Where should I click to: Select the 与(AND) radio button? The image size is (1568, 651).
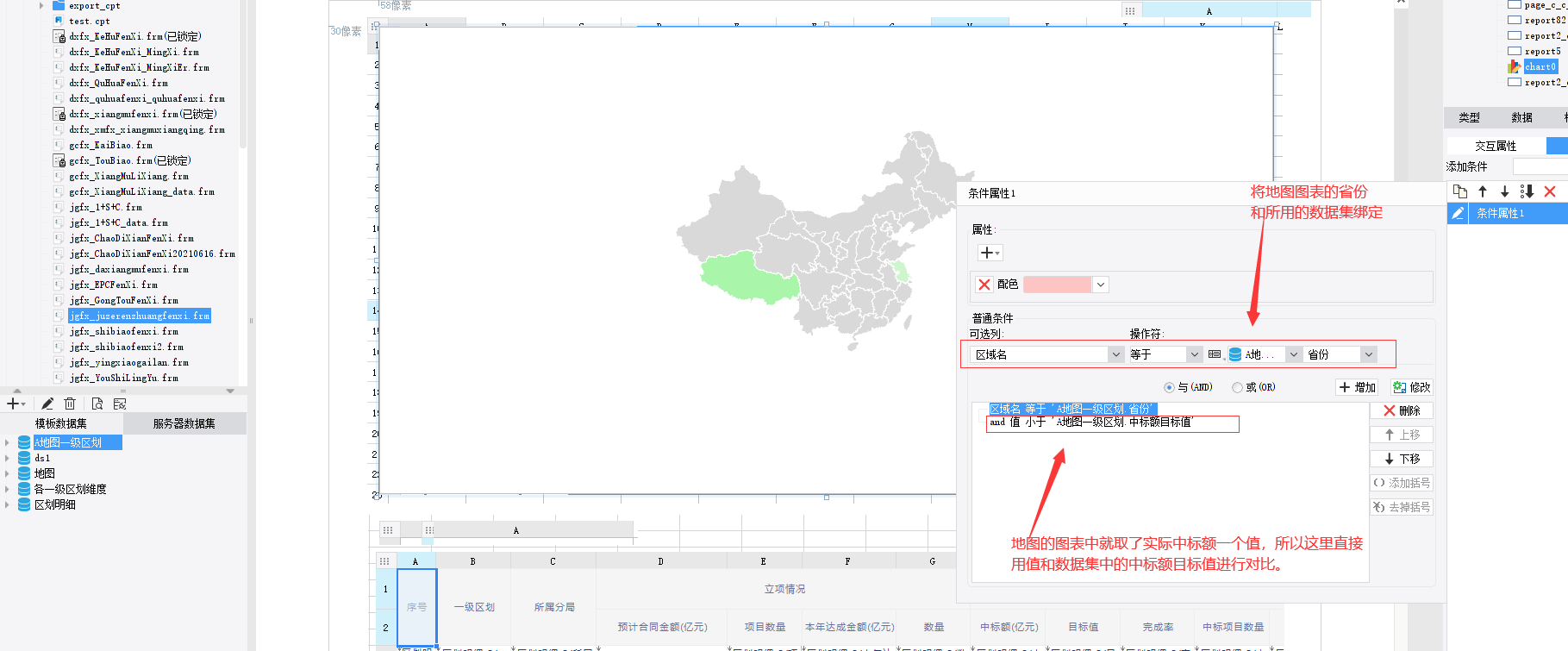1169,387
